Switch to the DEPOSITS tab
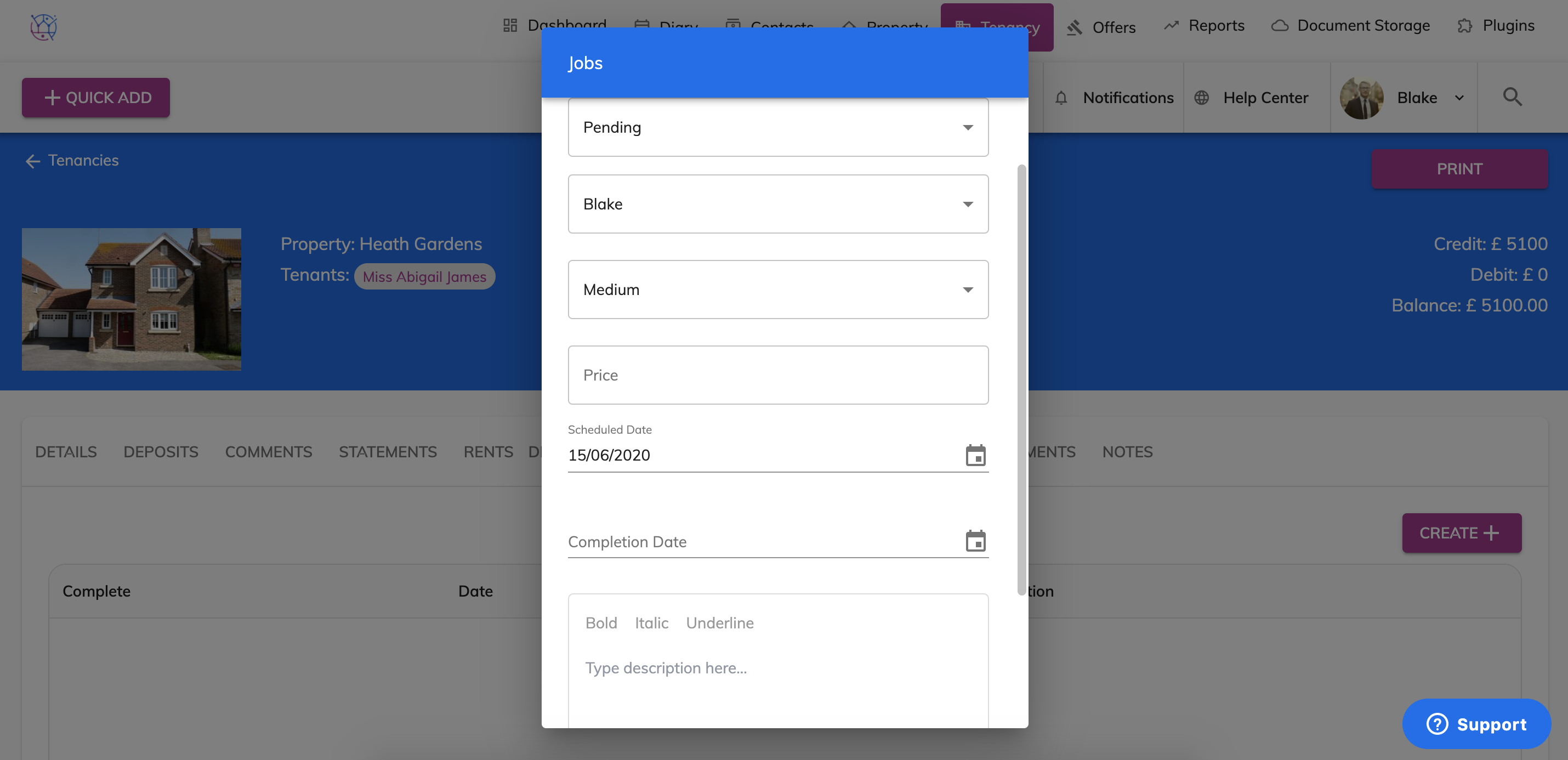 coord(161,451)
